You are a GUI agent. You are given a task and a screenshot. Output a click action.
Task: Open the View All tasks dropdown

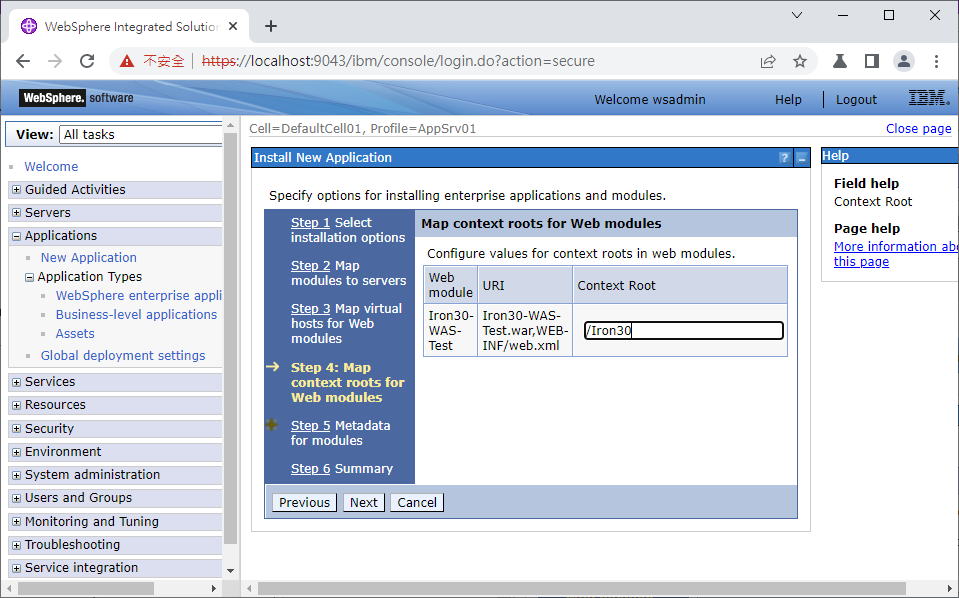[x=141, y=135]
